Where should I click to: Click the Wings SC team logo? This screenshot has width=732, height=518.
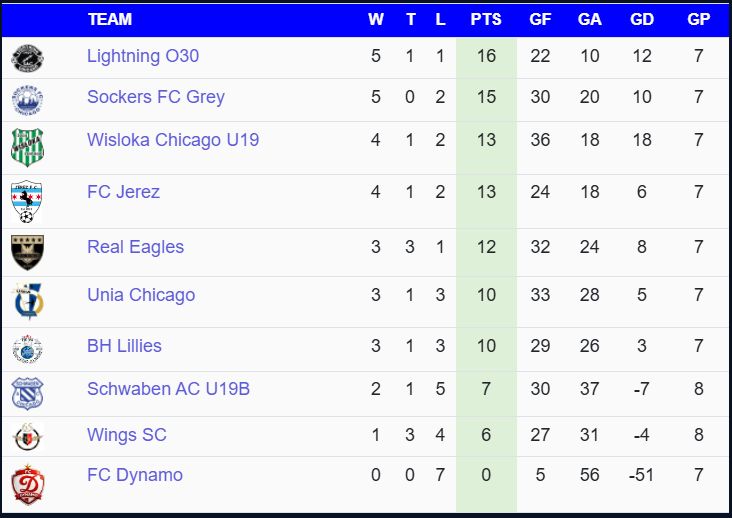(27, 437)
